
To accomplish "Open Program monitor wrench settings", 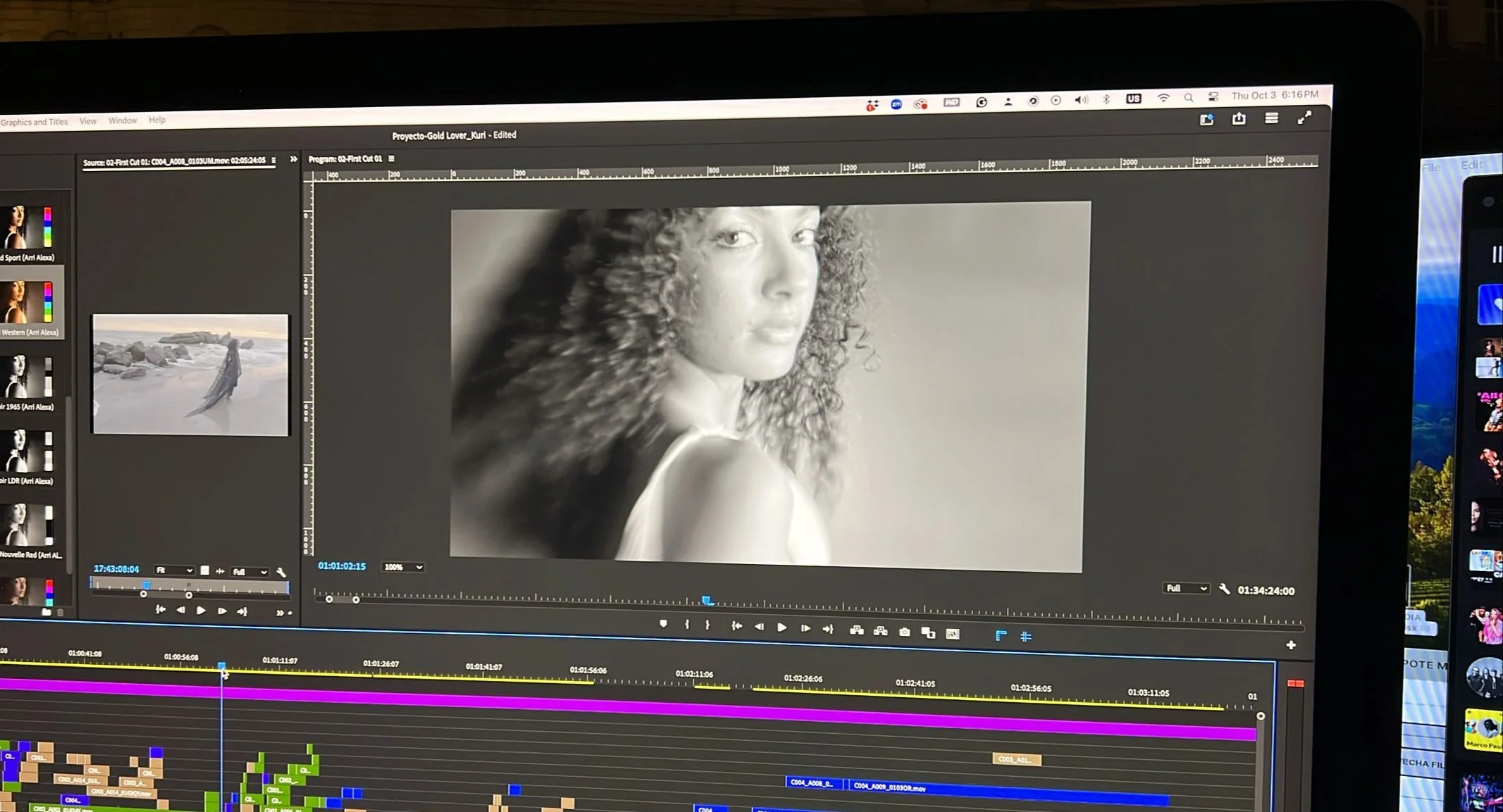I will 1225,589.
